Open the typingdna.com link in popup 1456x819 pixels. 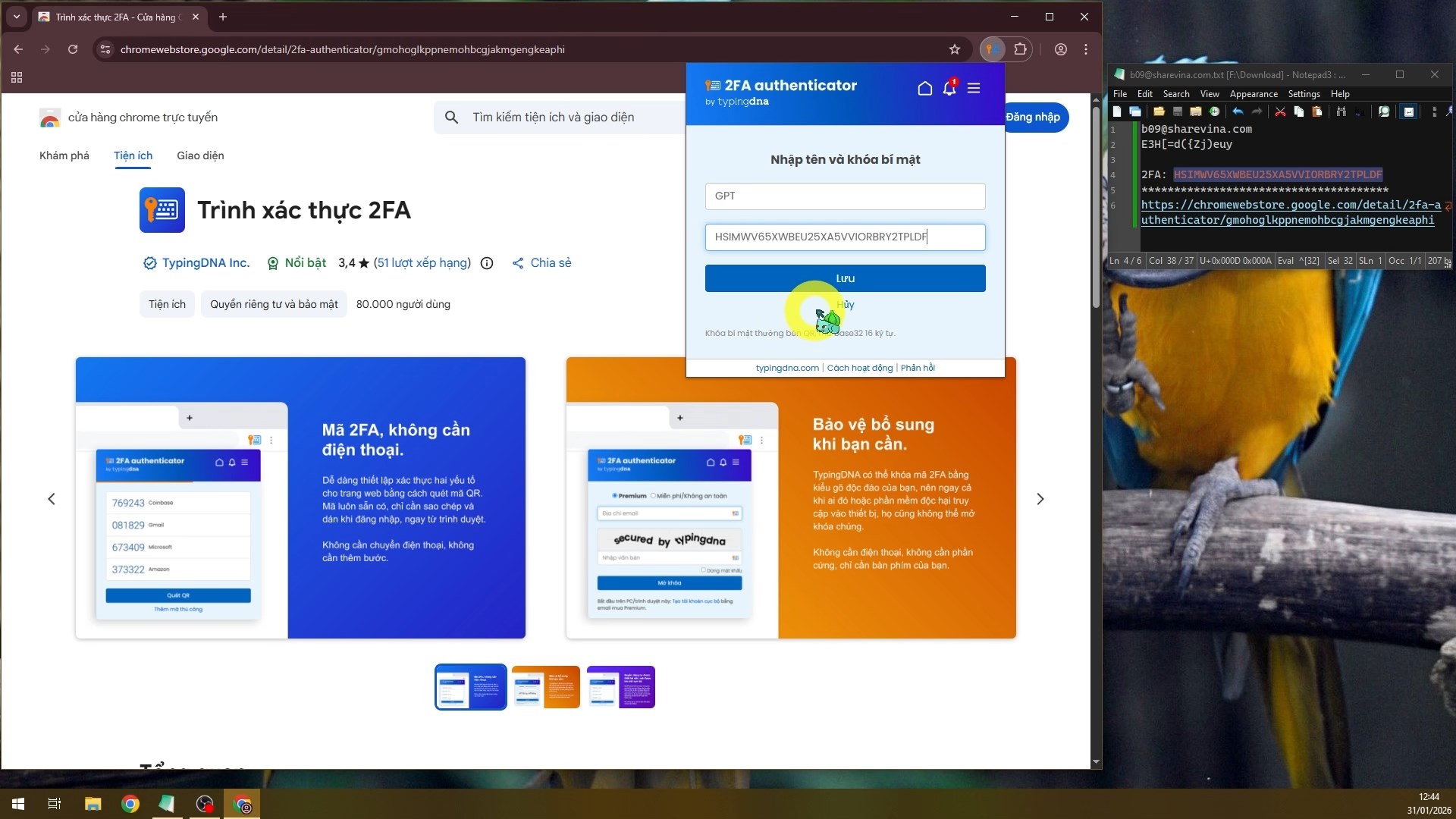(787, 368)
